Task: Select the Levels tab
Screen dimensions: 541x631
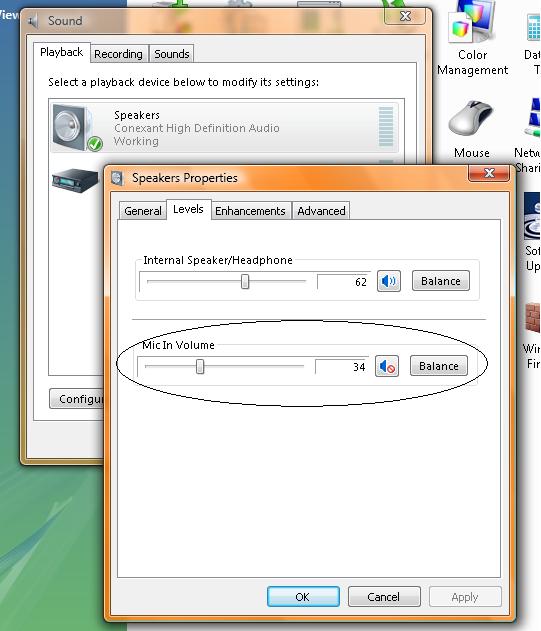Action: [x=188, y=209]
